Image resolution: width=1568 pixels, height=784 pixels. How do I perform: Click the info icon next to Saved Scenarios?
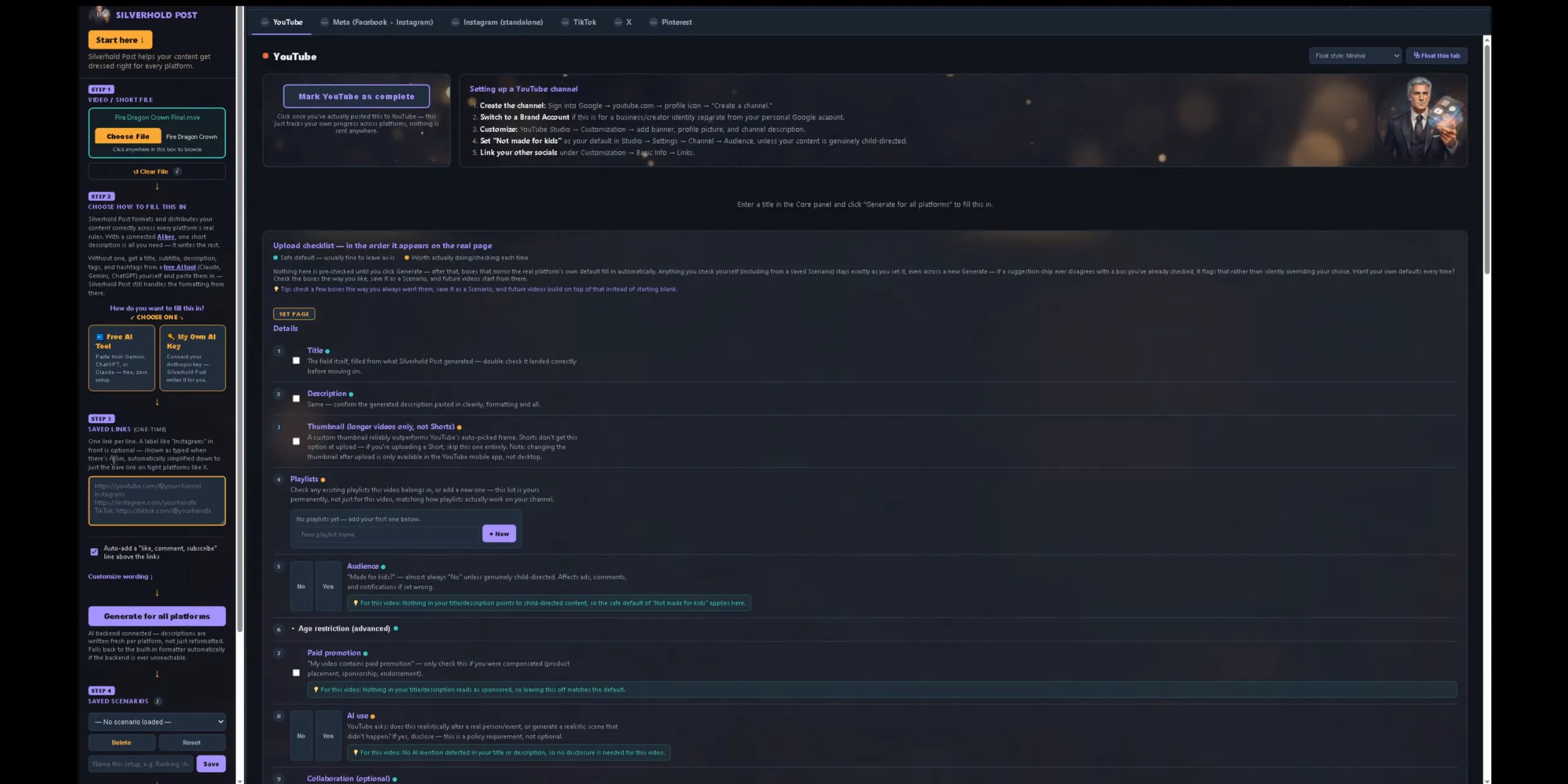click(x=158, y=701)
